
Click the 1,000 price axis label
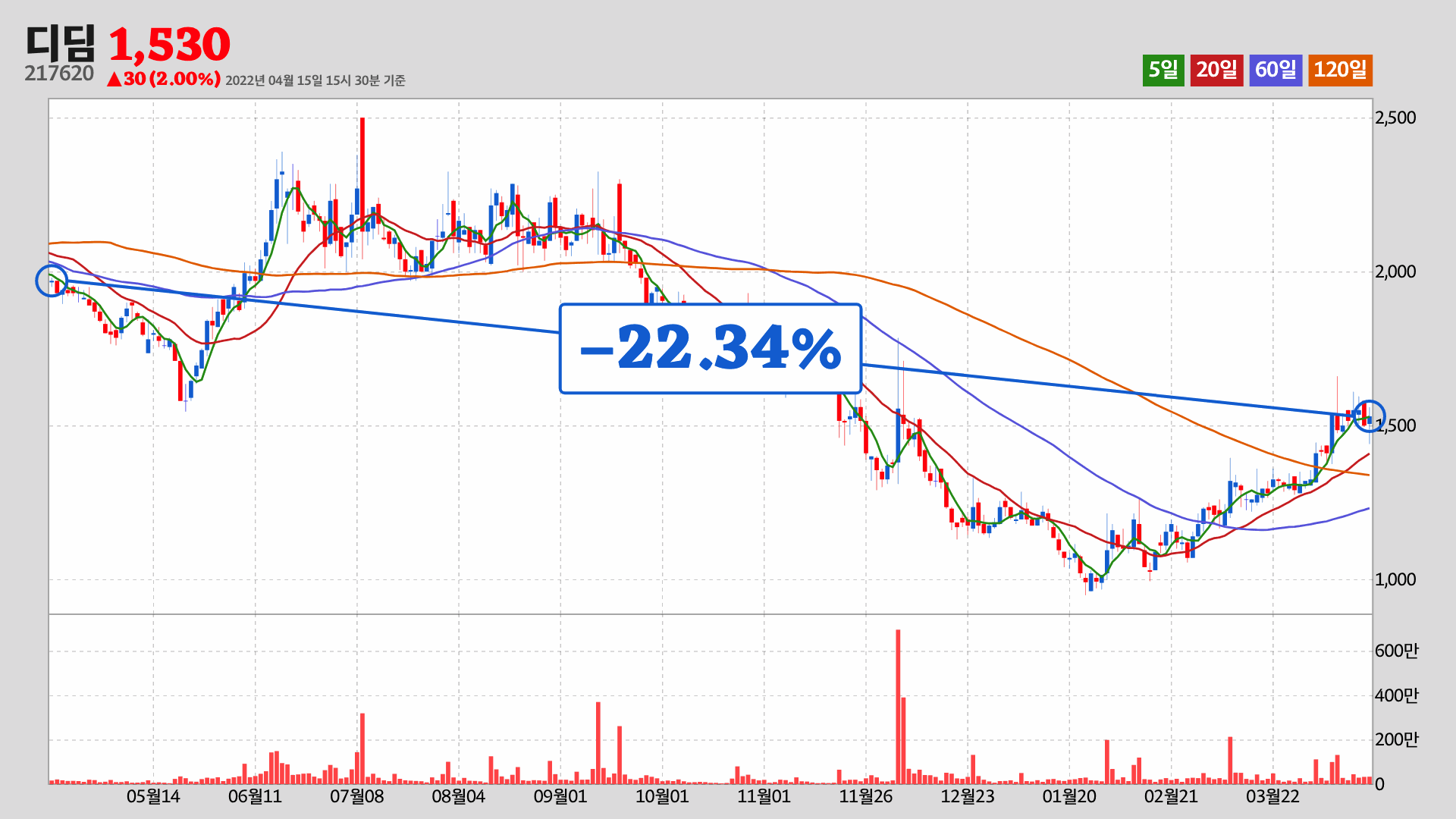tap(1395, 579)
